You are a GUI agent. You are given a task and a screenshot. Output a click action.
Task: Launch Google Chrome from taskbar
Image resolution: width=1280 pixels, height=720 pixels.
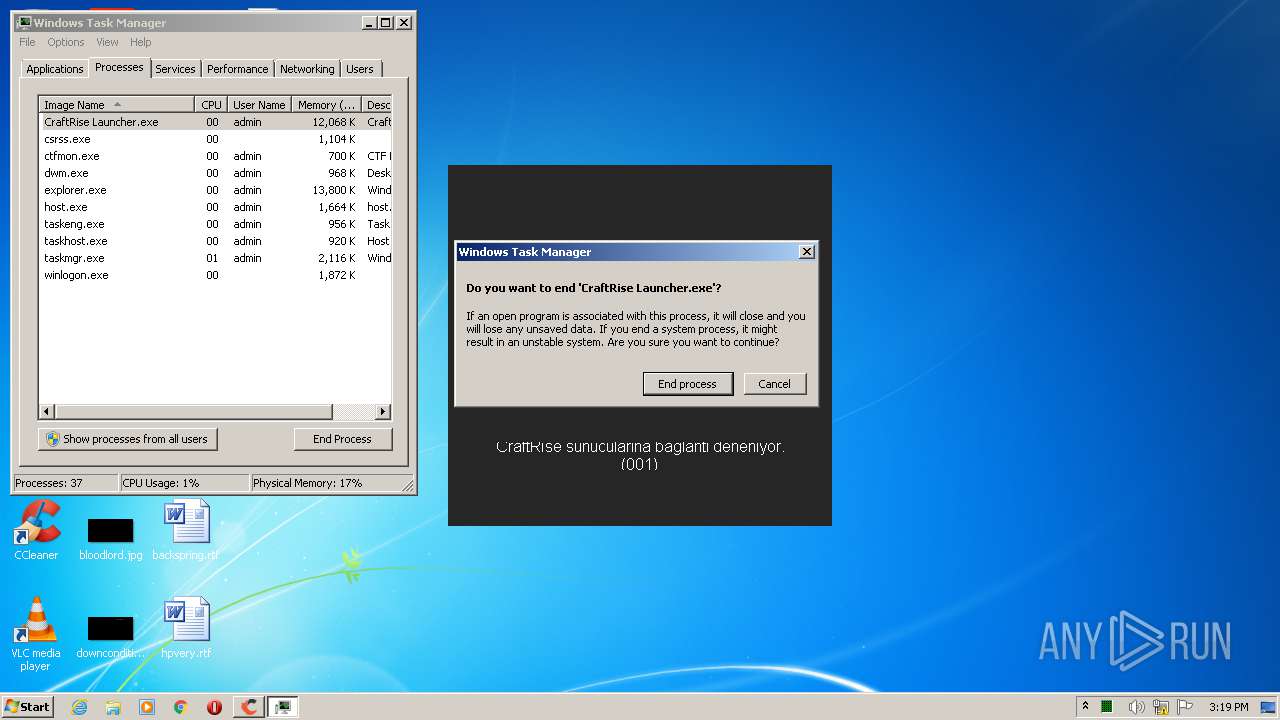180,707
